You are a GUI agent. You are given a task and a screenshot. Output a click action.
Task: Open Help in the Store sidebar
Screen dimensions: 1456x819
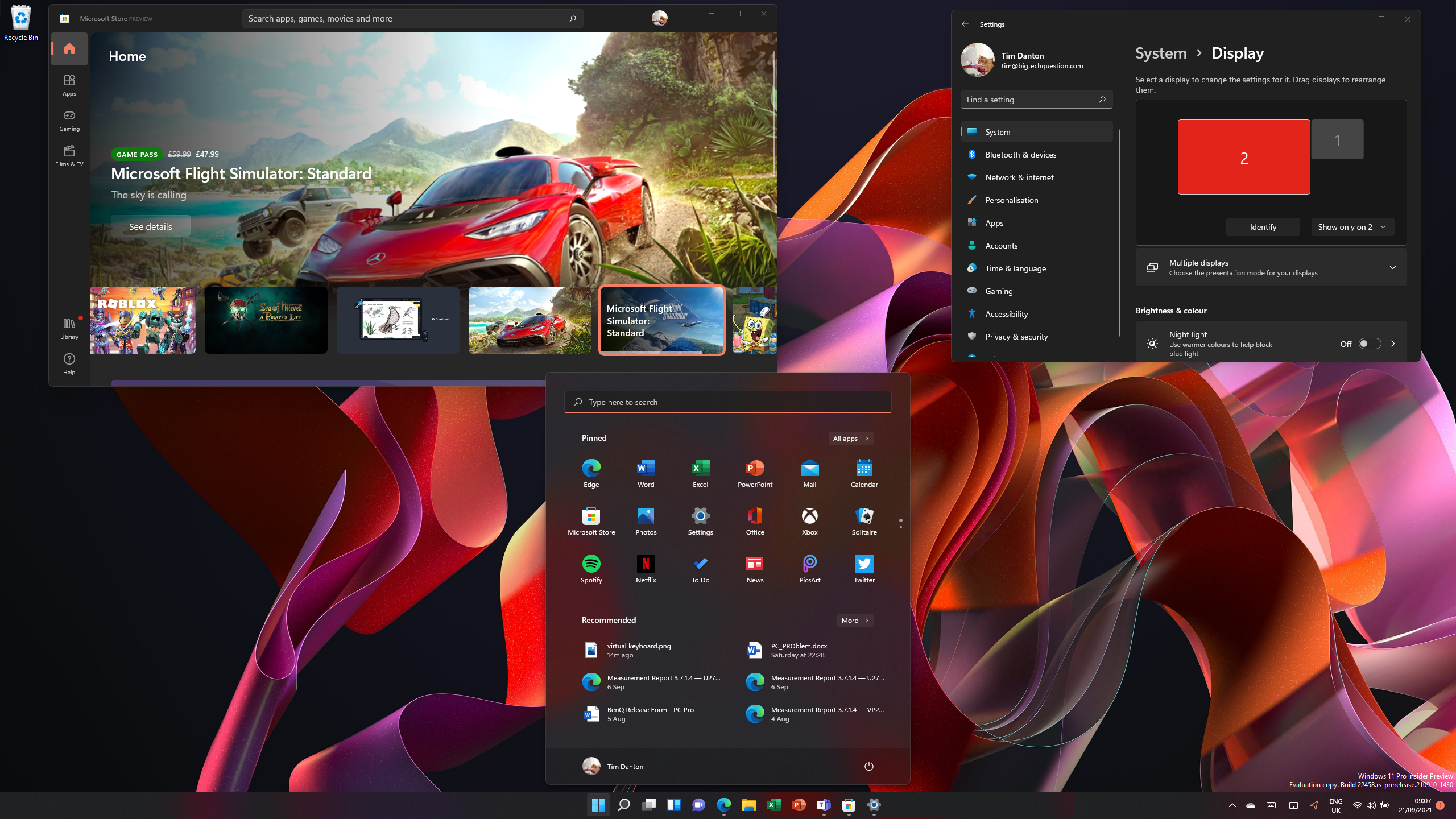[69, 362]
